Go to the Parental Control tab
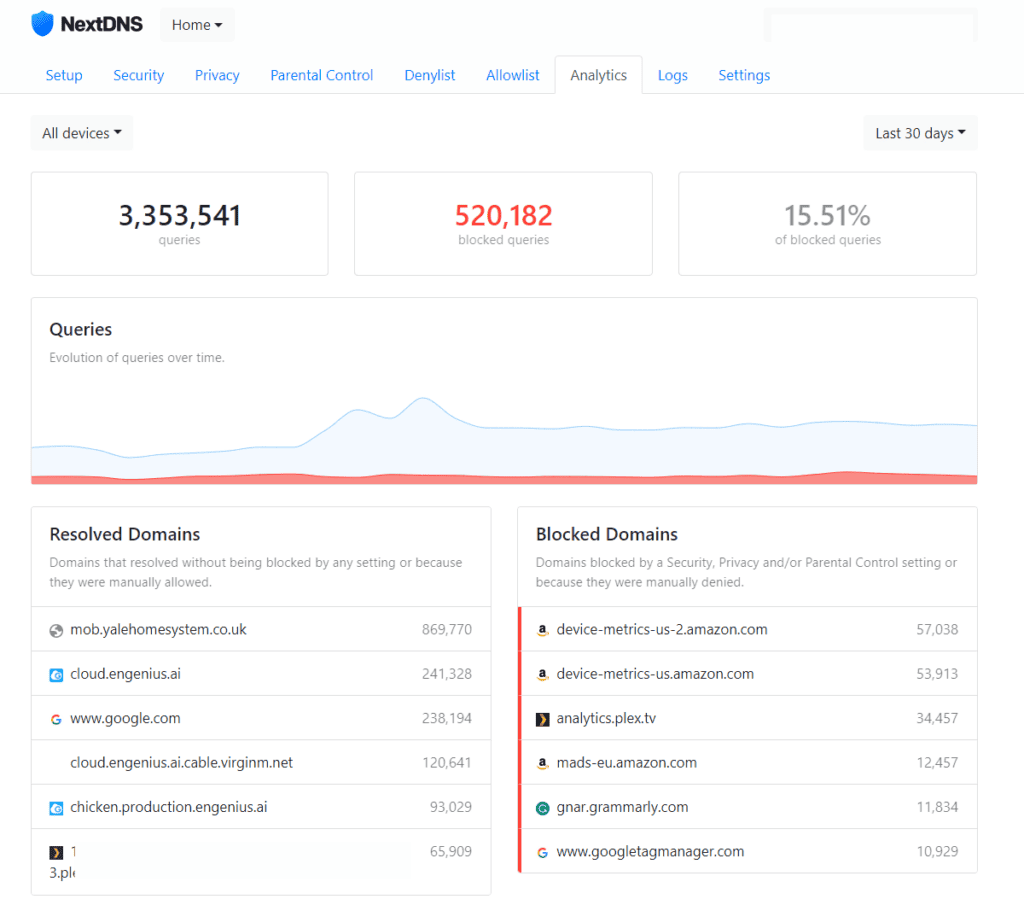This screenshot has width=1024, height=905. (321, 75)
